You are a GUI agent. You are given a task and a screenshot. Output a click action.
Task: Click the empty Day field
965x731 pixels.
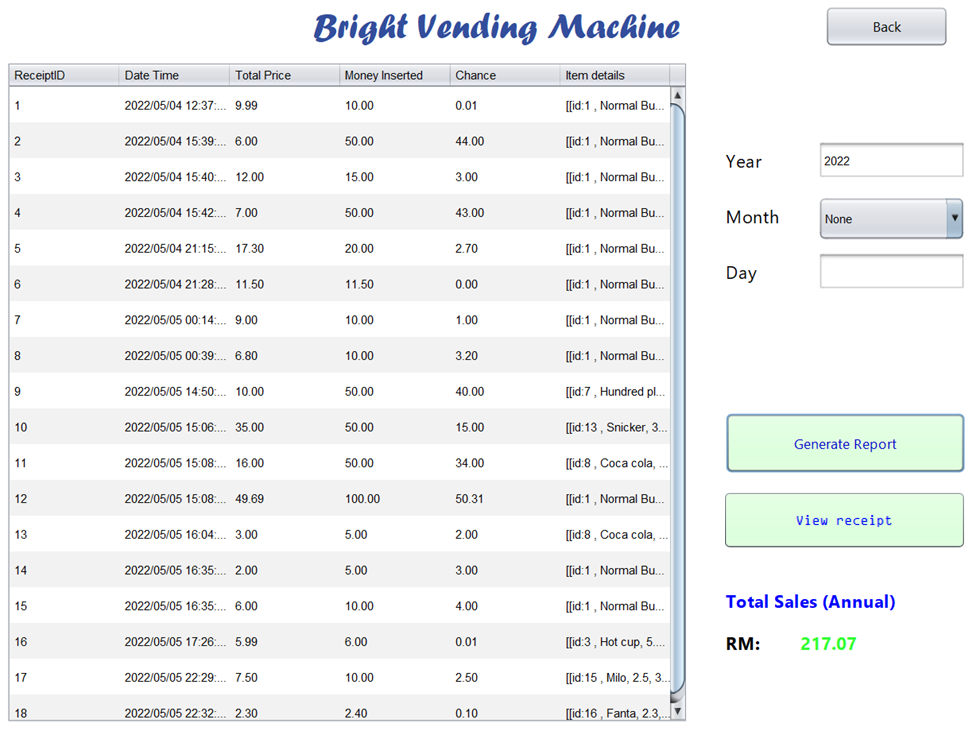pos(891,271)
